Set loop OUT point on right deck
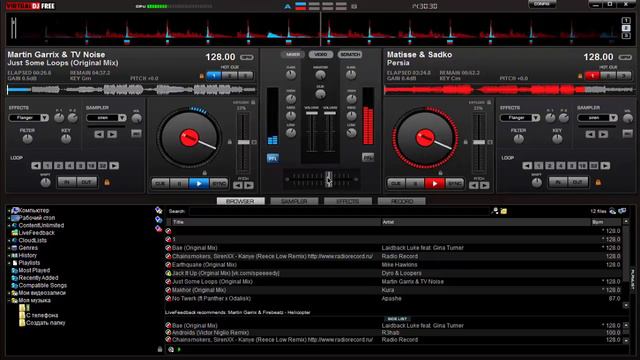This screenshot has height=360, width=640. point(578,182)
